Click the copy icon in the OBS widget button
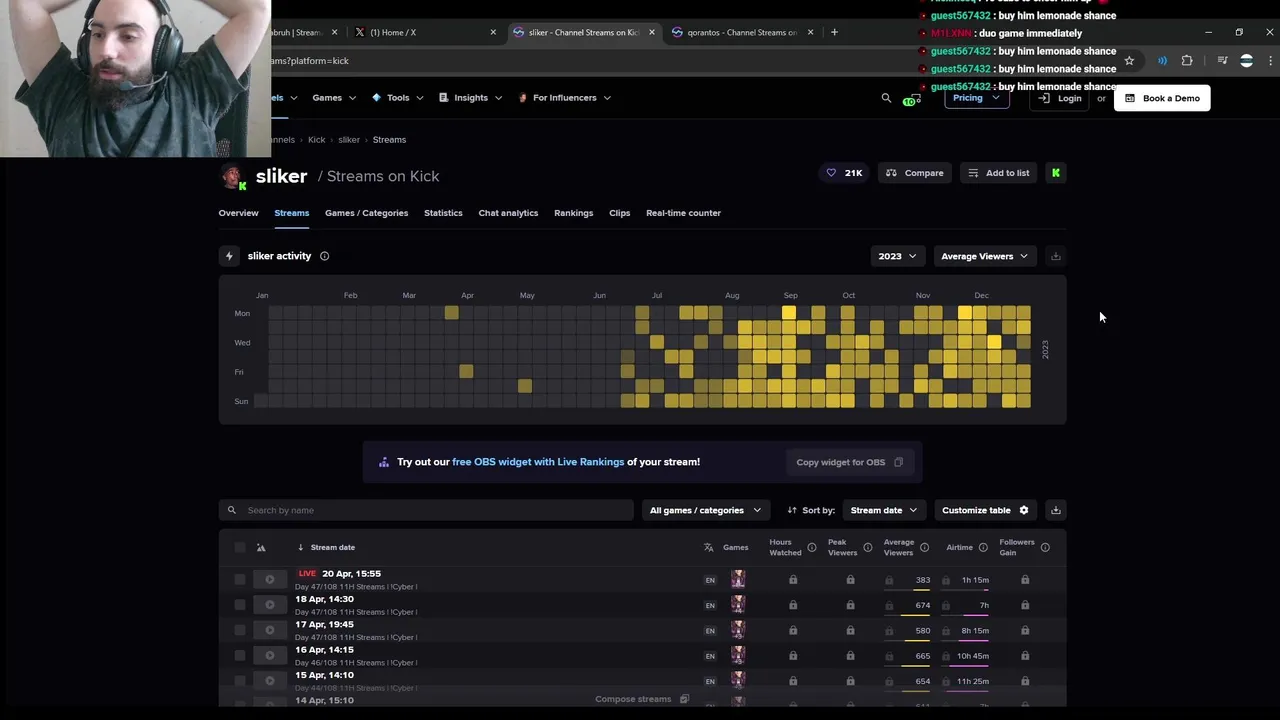 pos(898,462)
